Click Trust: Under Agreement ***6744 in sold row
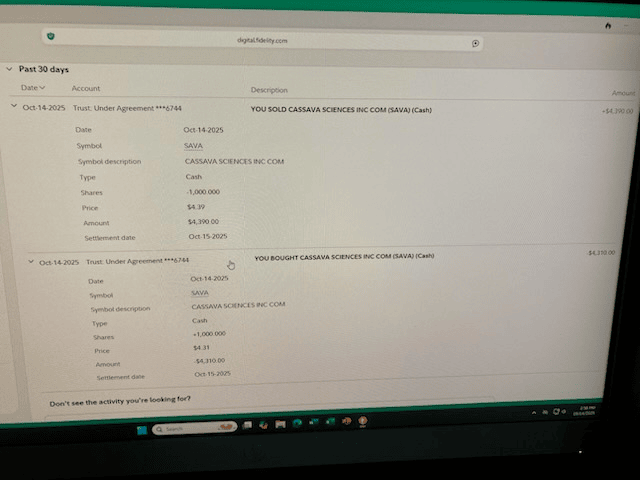Screen dimensions: 640x480 (x=127, y=108)
